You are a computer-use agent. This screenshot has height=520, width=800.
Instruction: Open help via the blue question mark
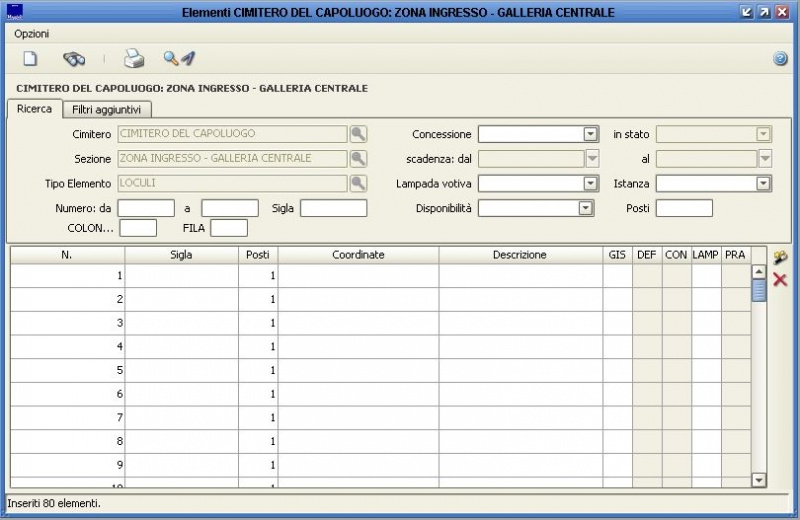pos(780,59)
